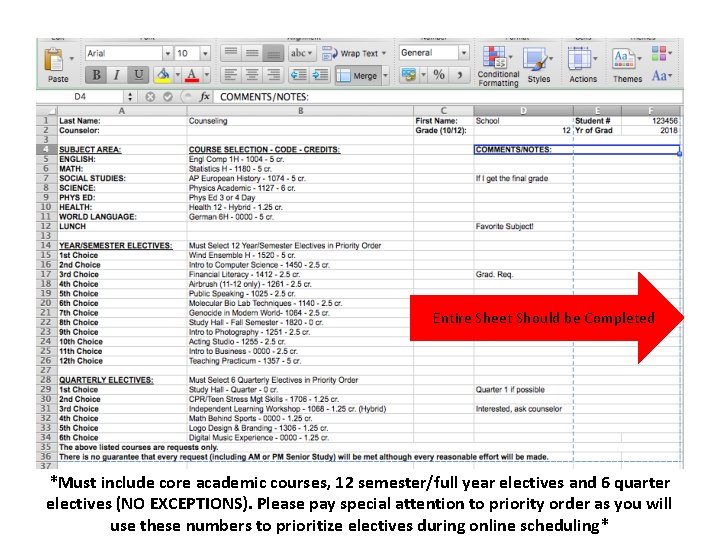
Task: Select the 'Interested, ask counselor' note
Action: 523,409
